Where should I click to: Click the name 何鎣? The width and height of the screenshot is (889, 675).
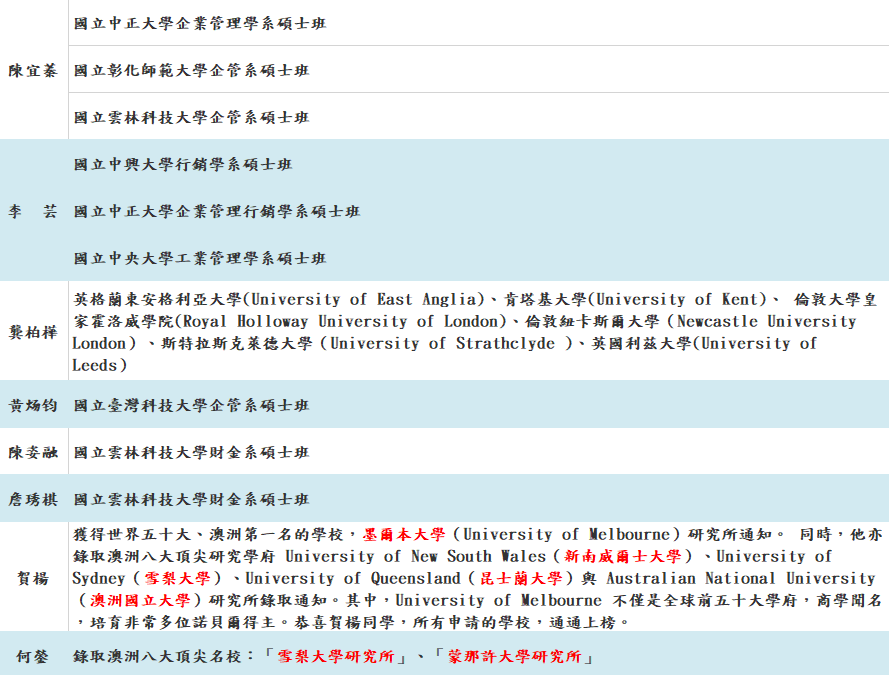[33, 656]
